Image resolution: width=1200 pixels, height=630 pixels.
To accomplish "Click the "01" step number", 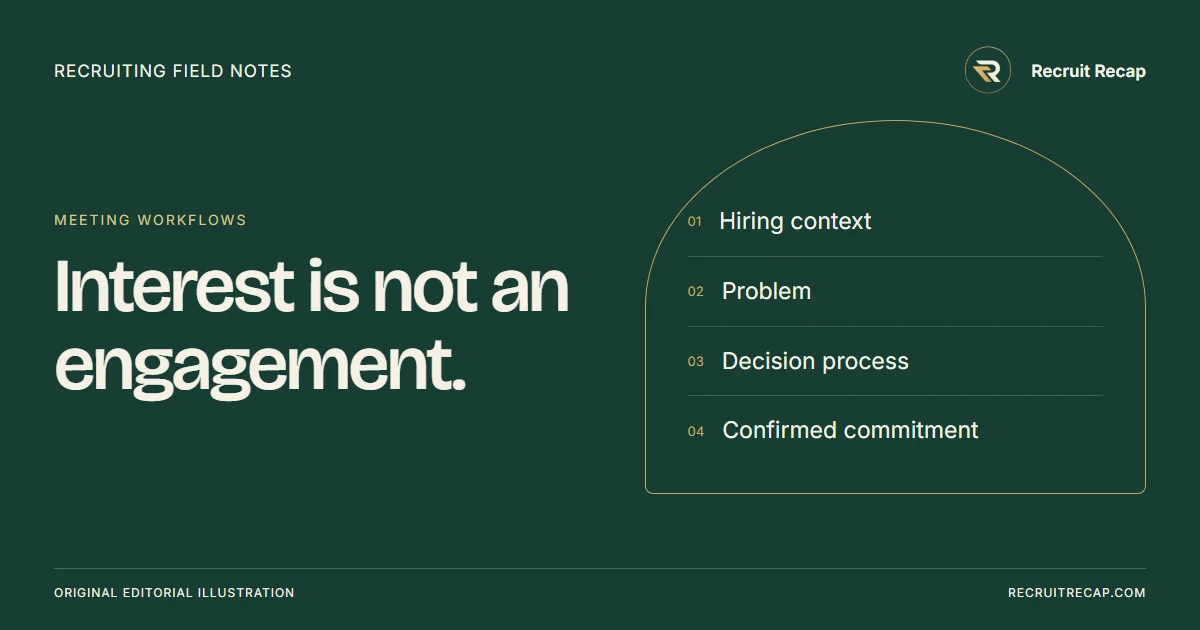I will coord(695,222).
